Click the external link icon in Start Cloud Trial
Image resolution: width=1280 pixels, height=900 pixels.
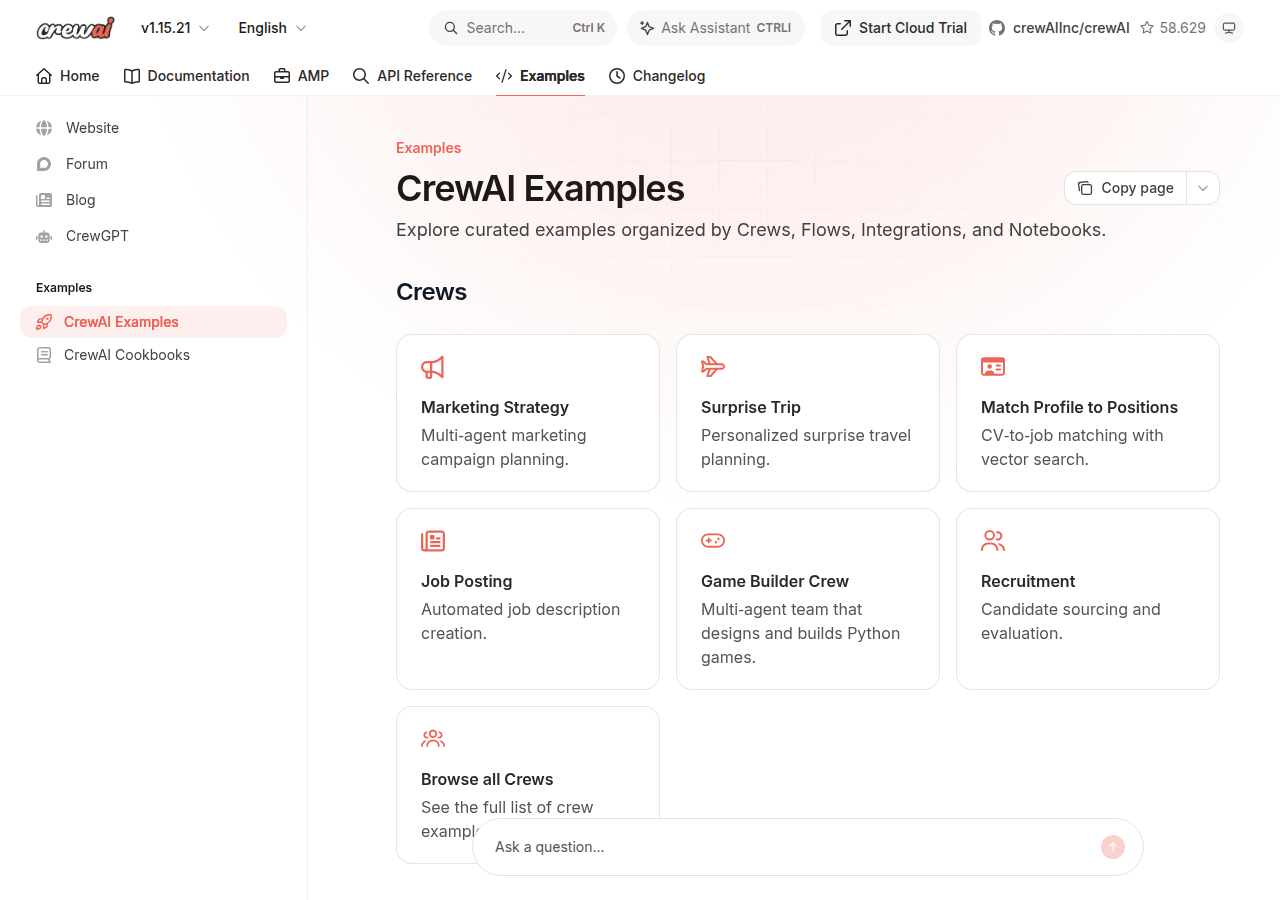pos(843,28)
